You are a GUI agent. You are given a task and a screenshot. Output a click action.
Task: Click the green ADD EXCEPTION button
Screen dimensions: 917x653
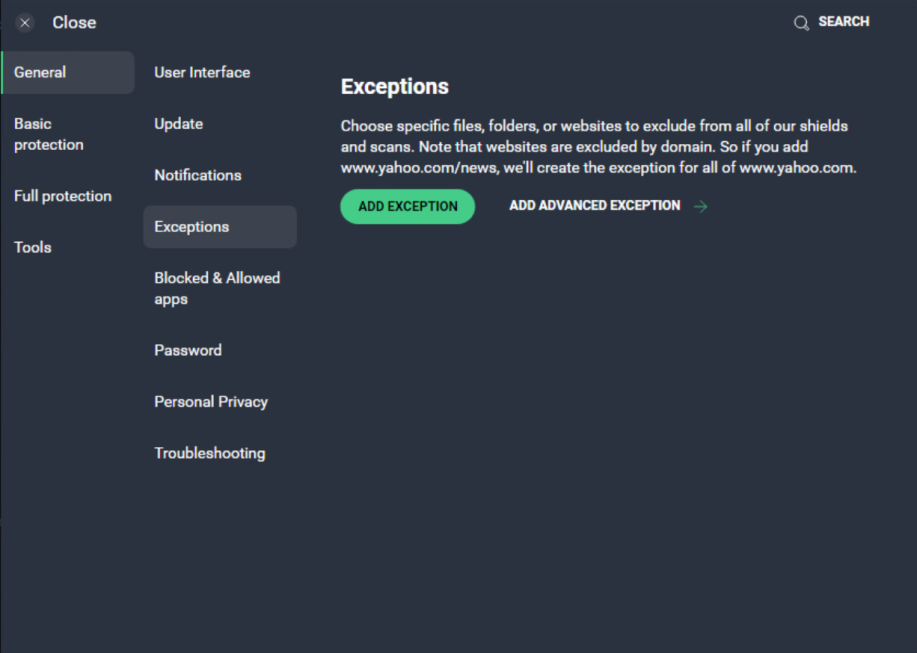click(x=407, y=206)
